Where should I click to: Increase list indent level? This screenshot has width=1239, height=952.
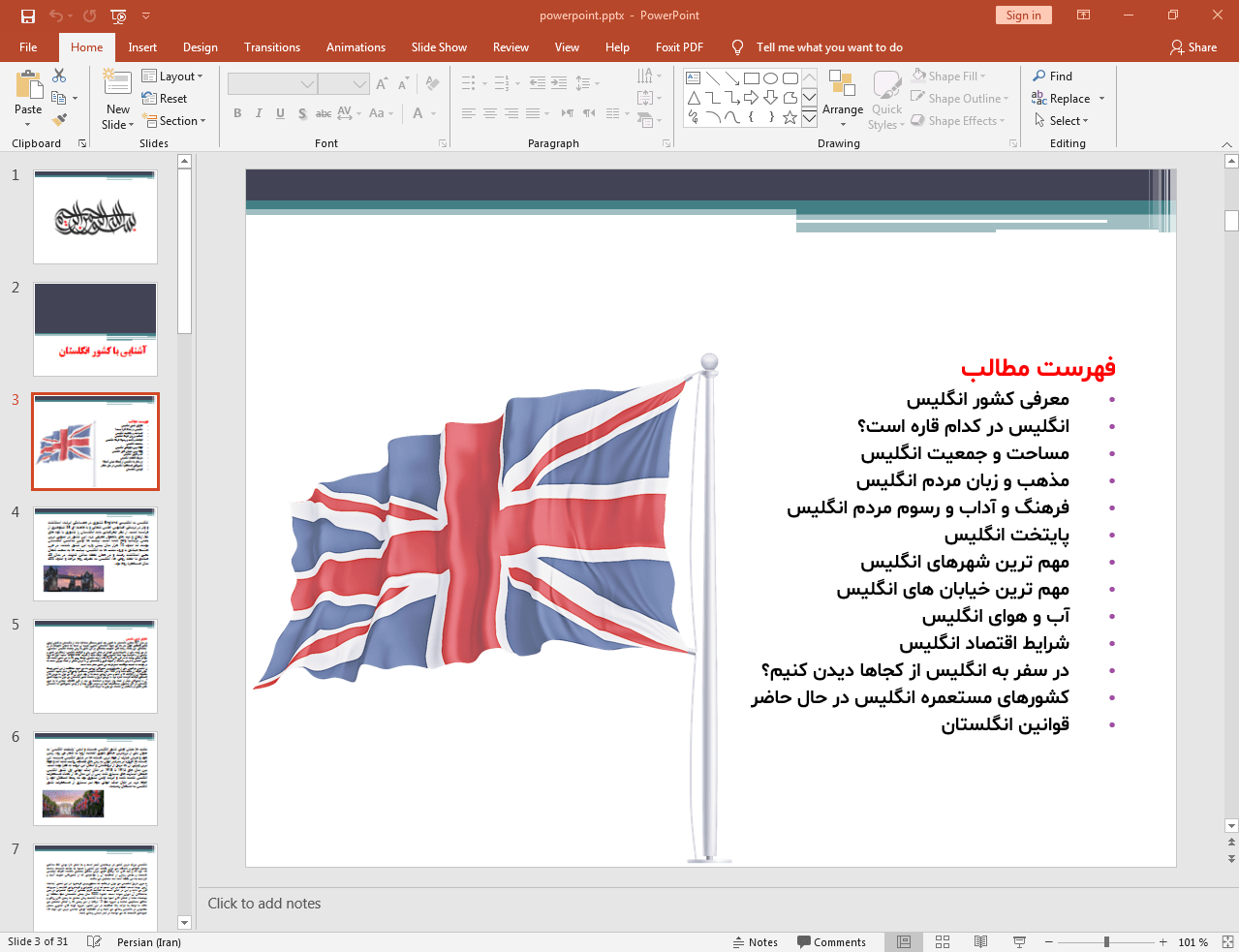pos(559,83)
